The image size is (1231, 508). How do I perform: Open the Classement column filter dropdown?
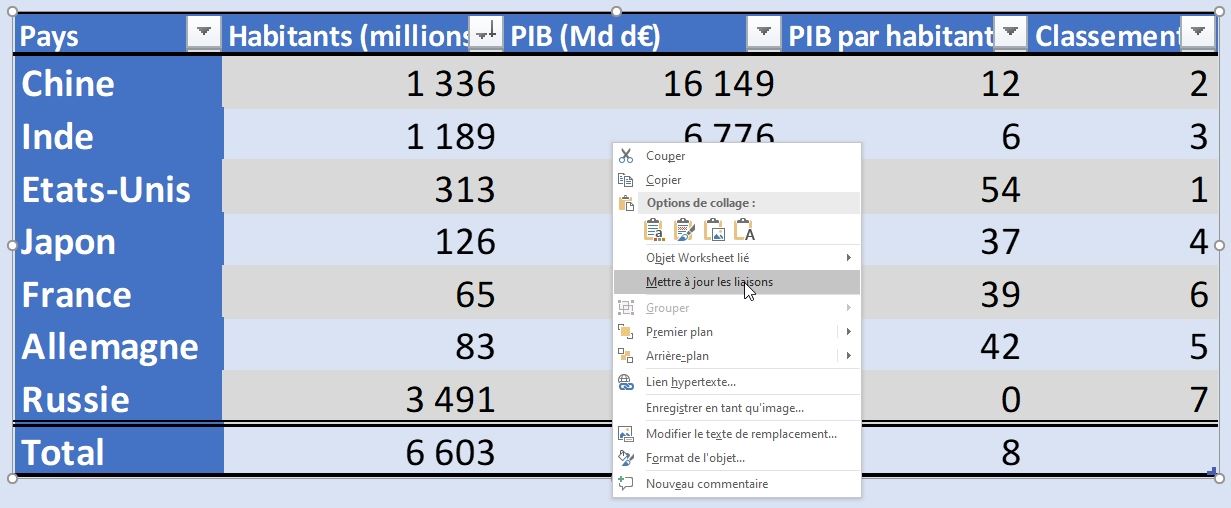pos(1197,33)
